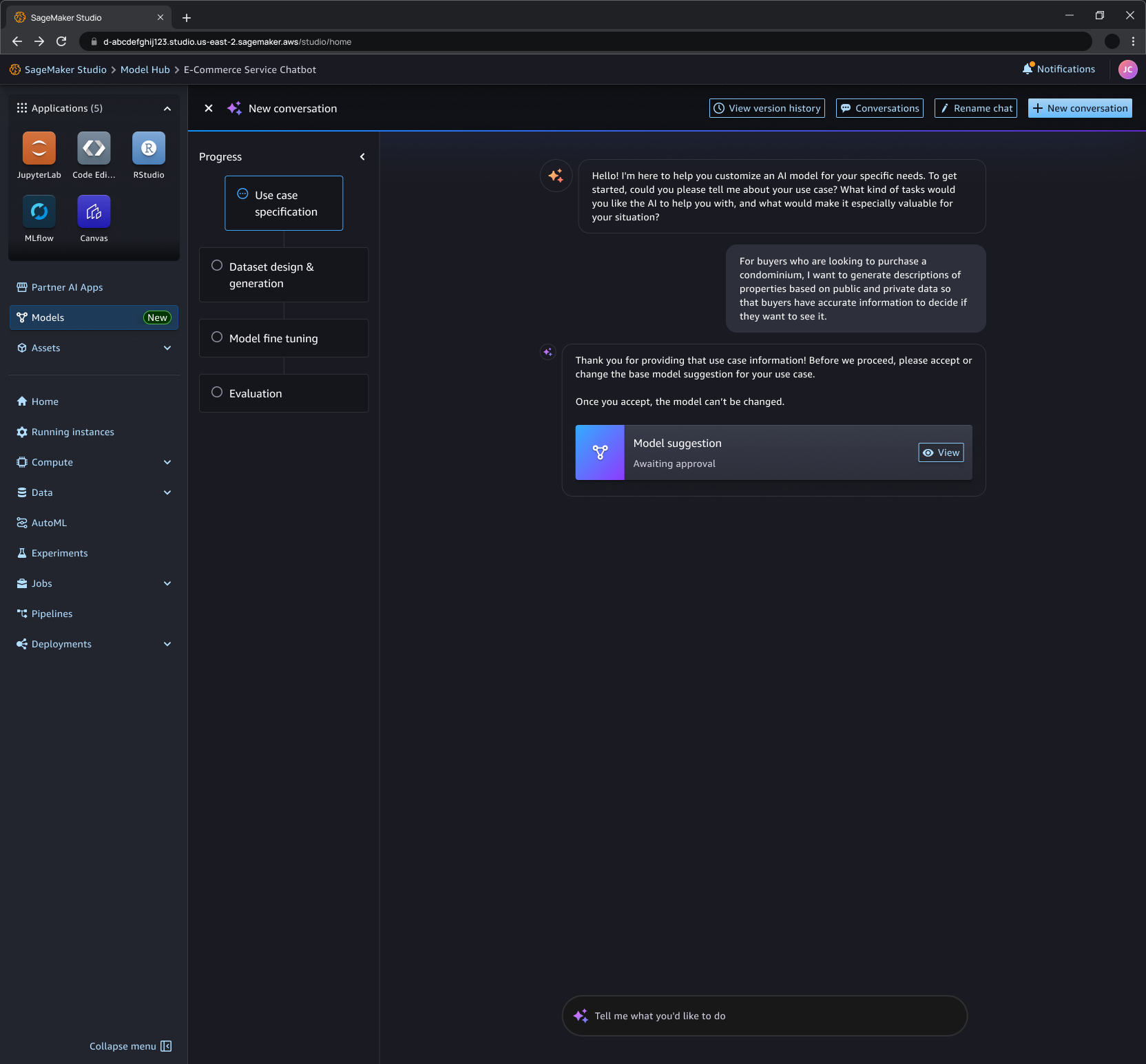Screen dimensions: 1146x1064
Task: Open the JupyterLab application
Action: tap(39, 149)
